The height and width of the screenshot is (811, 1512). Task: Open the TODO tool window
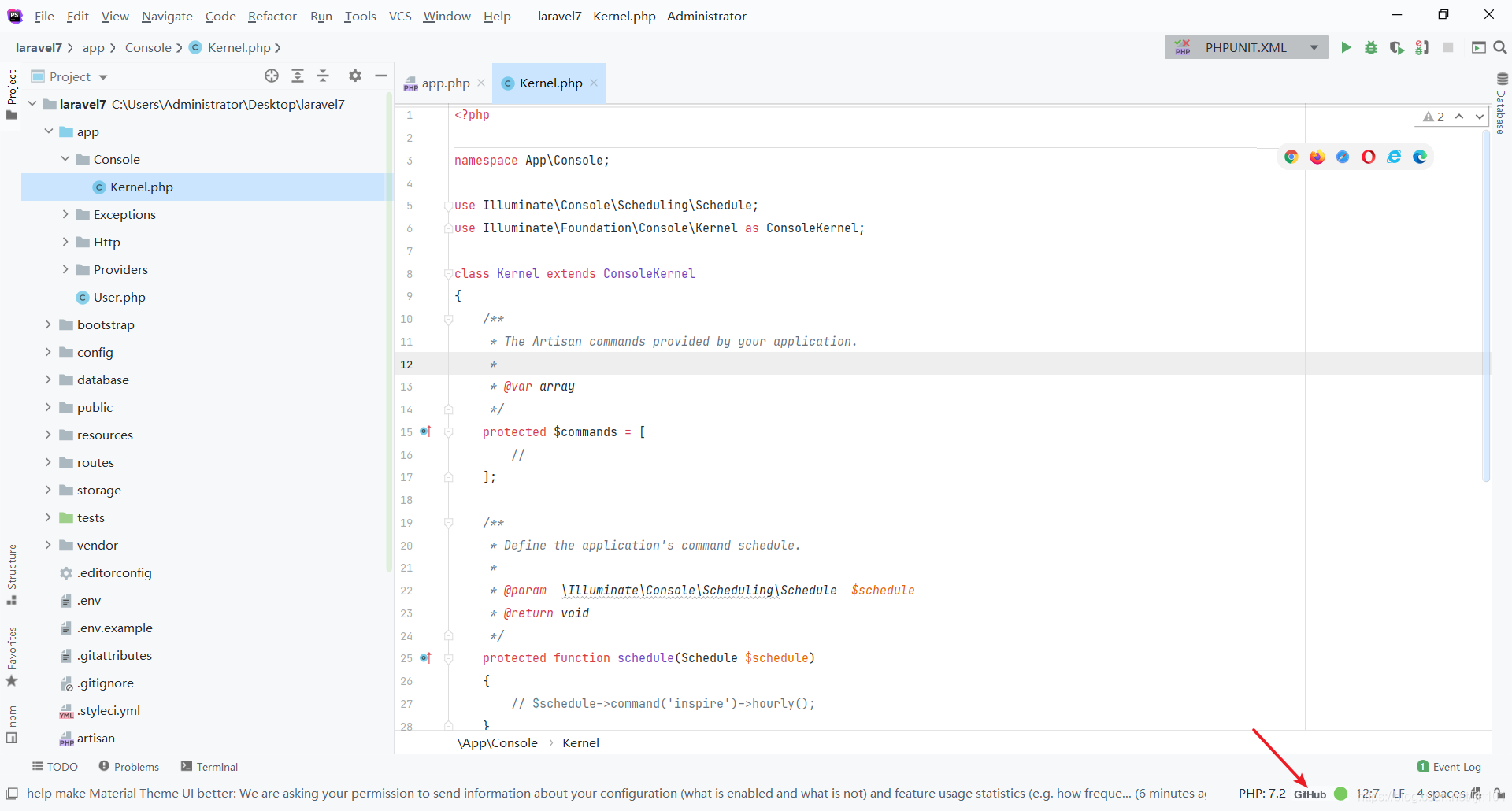click(55, 766)
